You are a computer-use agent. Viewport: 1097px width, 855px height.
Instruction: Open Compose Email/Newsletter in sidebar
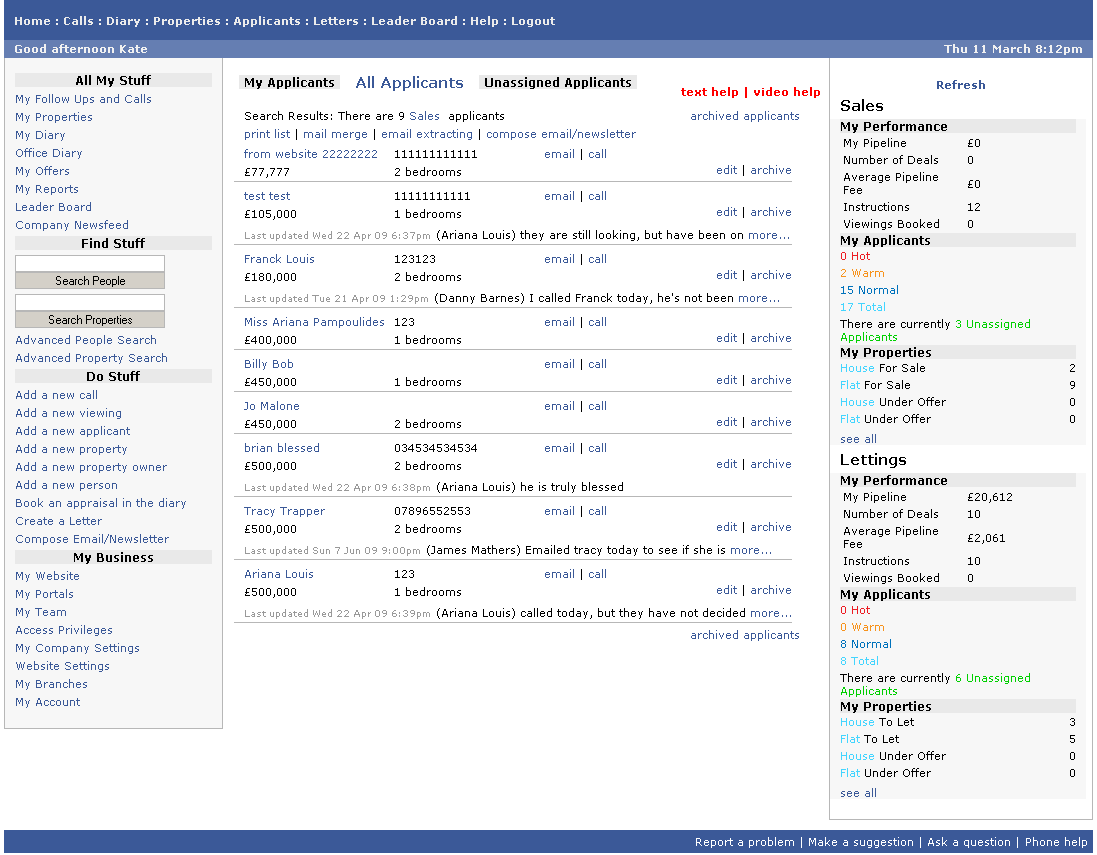coord(92,539)
